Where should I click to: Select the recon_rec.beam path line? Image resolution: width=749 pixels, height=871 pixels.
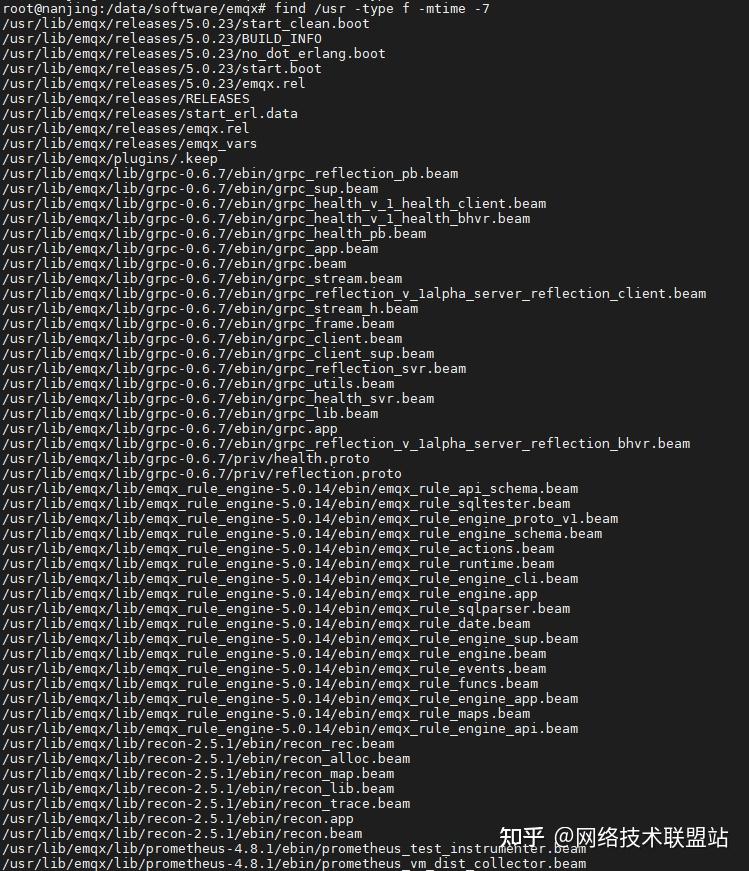point(198,743)
